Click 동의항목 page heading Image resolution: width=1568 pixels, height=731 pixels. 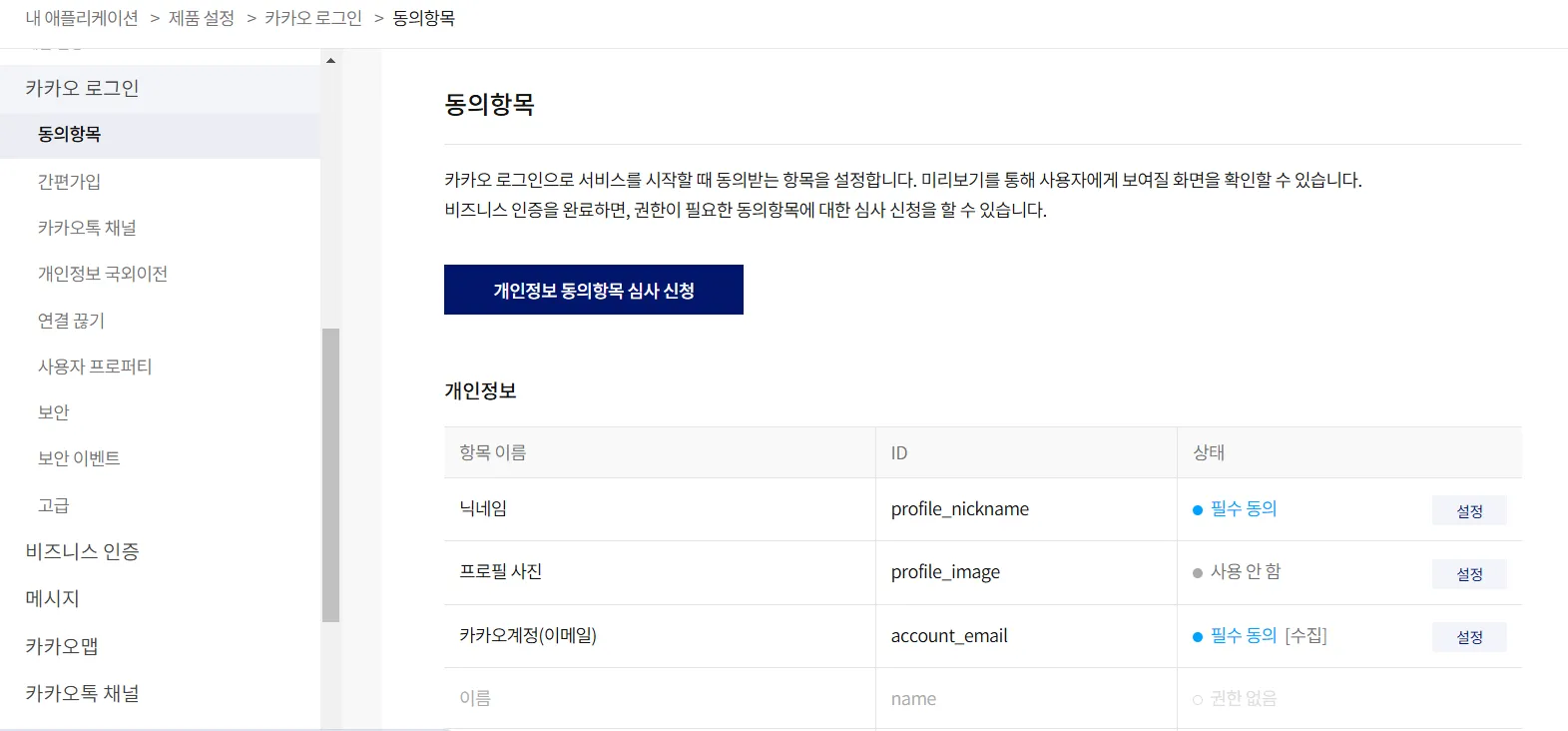coord(490,104)
